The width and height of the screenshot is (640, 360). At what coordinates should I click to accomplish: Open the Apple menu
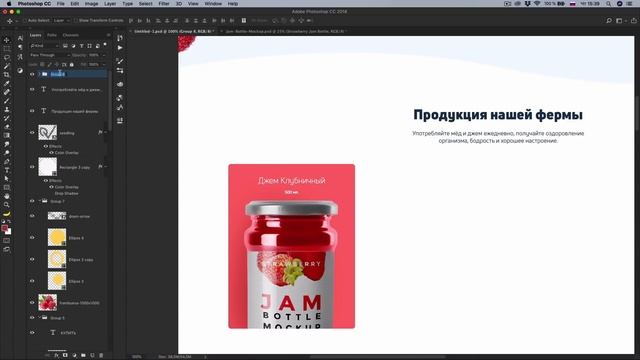click(9, 4)
